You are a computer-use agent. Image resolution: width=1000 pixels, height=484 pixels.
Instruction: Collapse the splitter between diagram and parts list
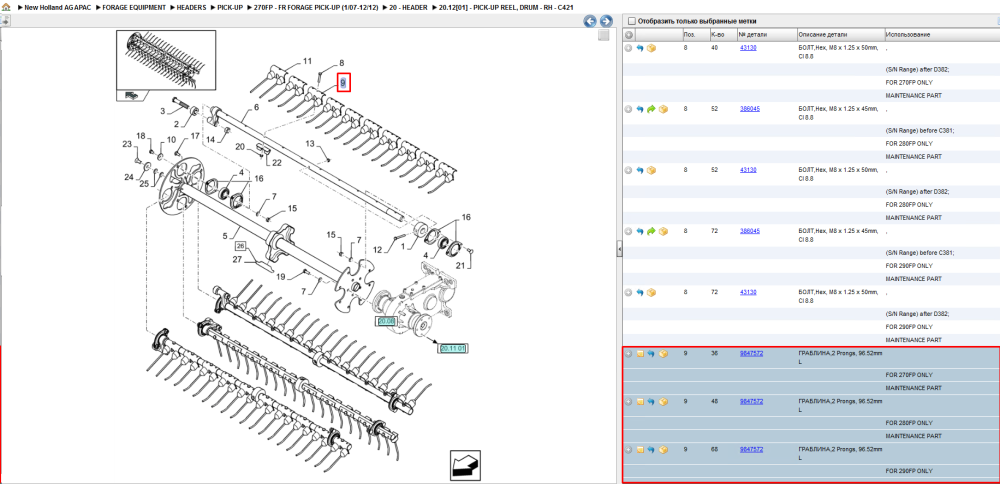tap(619, 249)
